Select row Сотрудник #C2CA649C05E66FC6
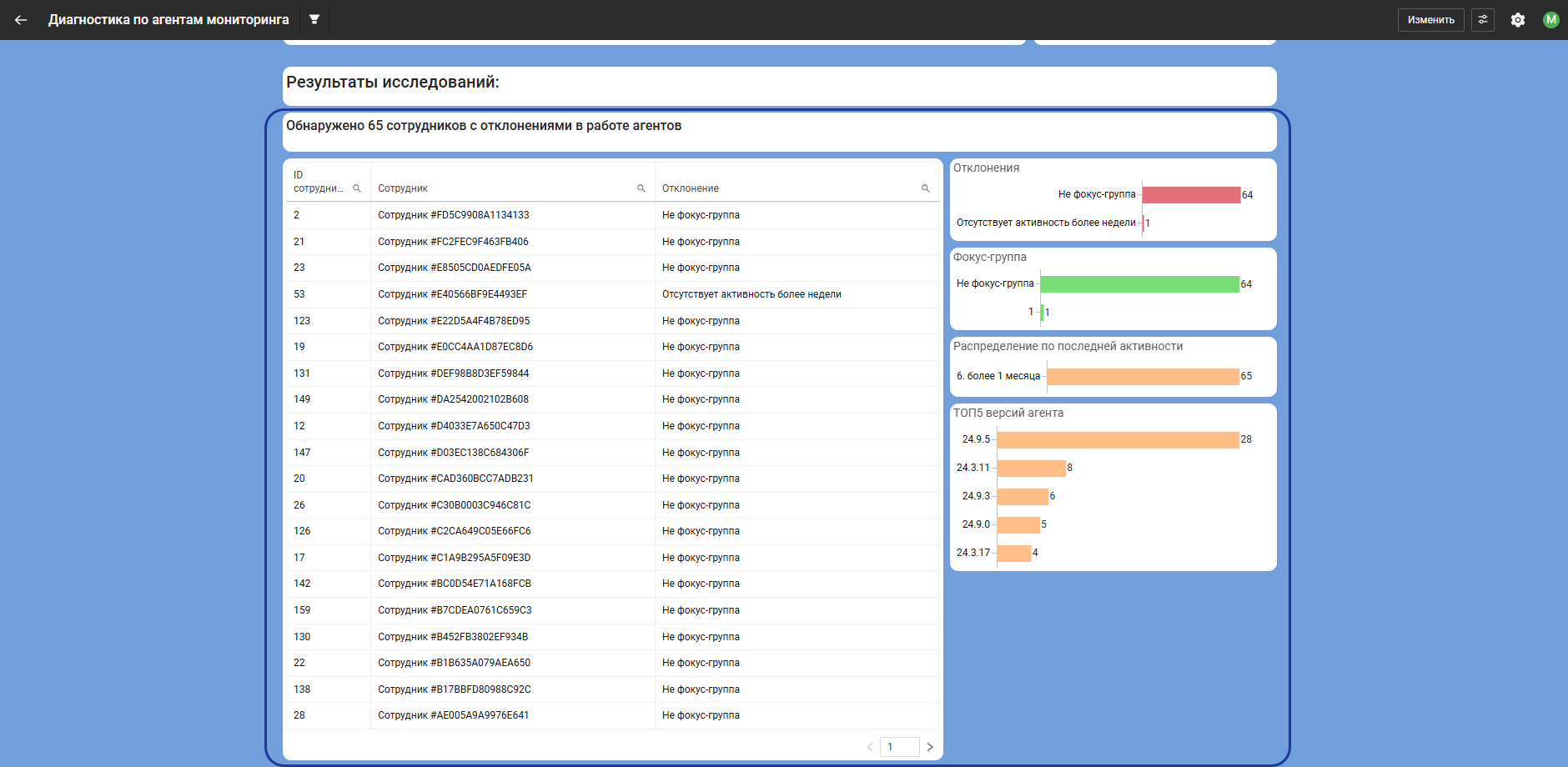The image size is (1568, 767). (613, 531)
